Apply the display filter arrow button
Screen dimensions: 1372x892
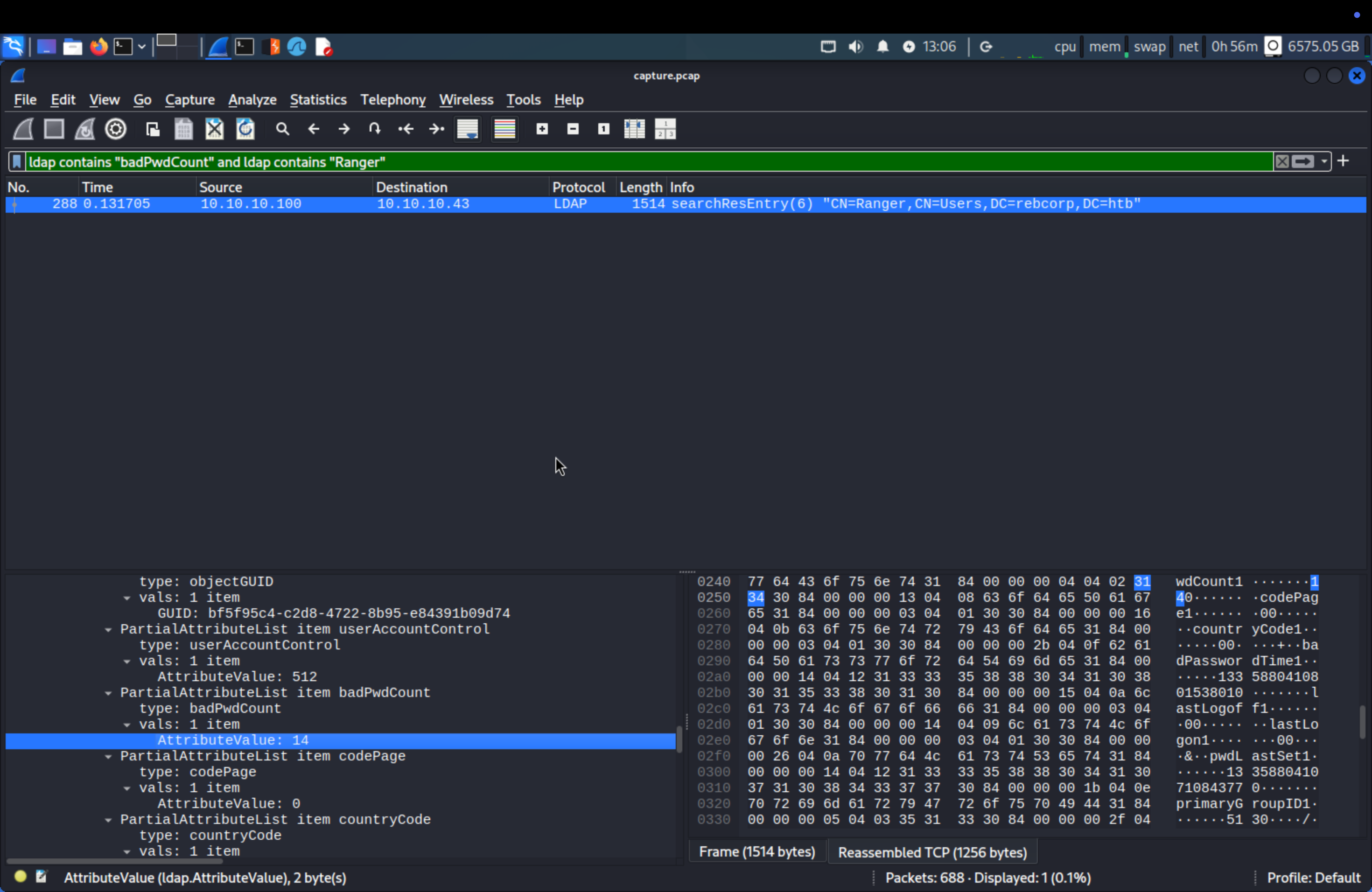1303,162
